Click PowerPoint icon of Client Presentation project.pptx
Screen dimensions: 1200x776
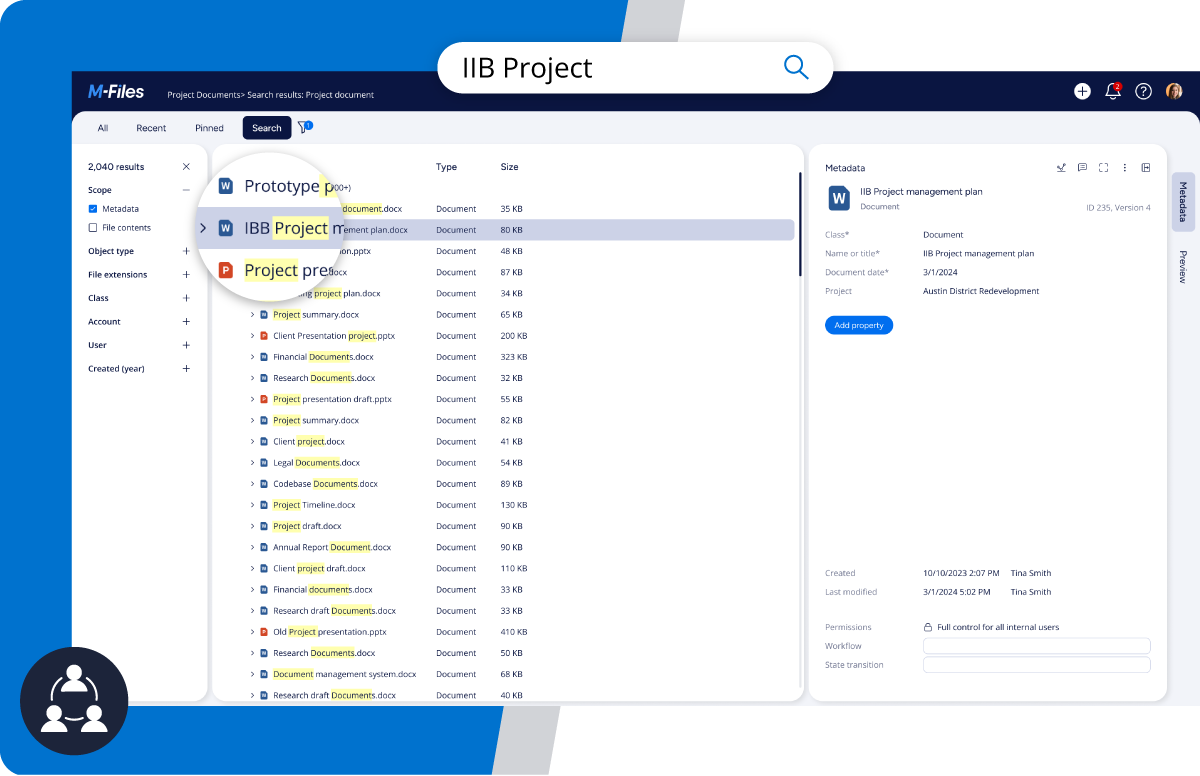[x=264, y=336]
